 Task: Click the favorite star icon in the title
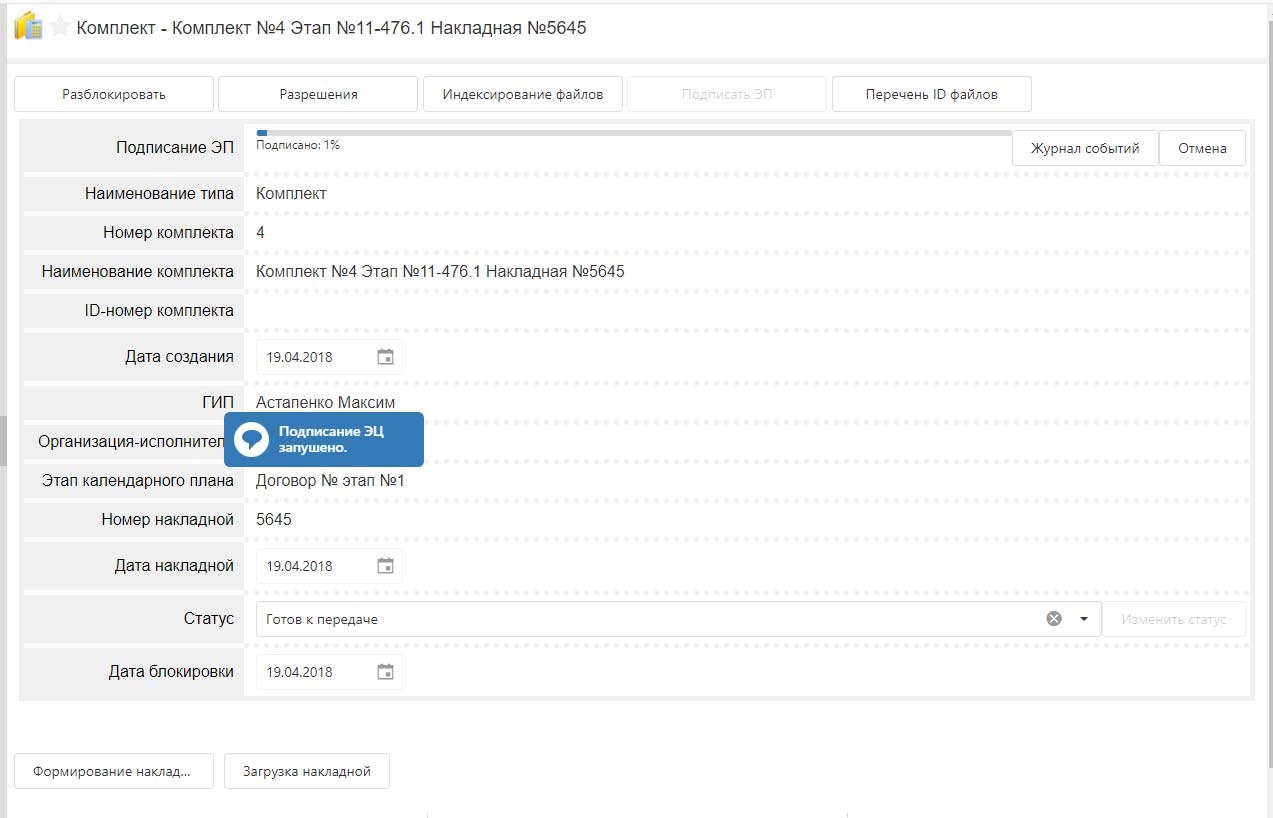pos(60,27)
